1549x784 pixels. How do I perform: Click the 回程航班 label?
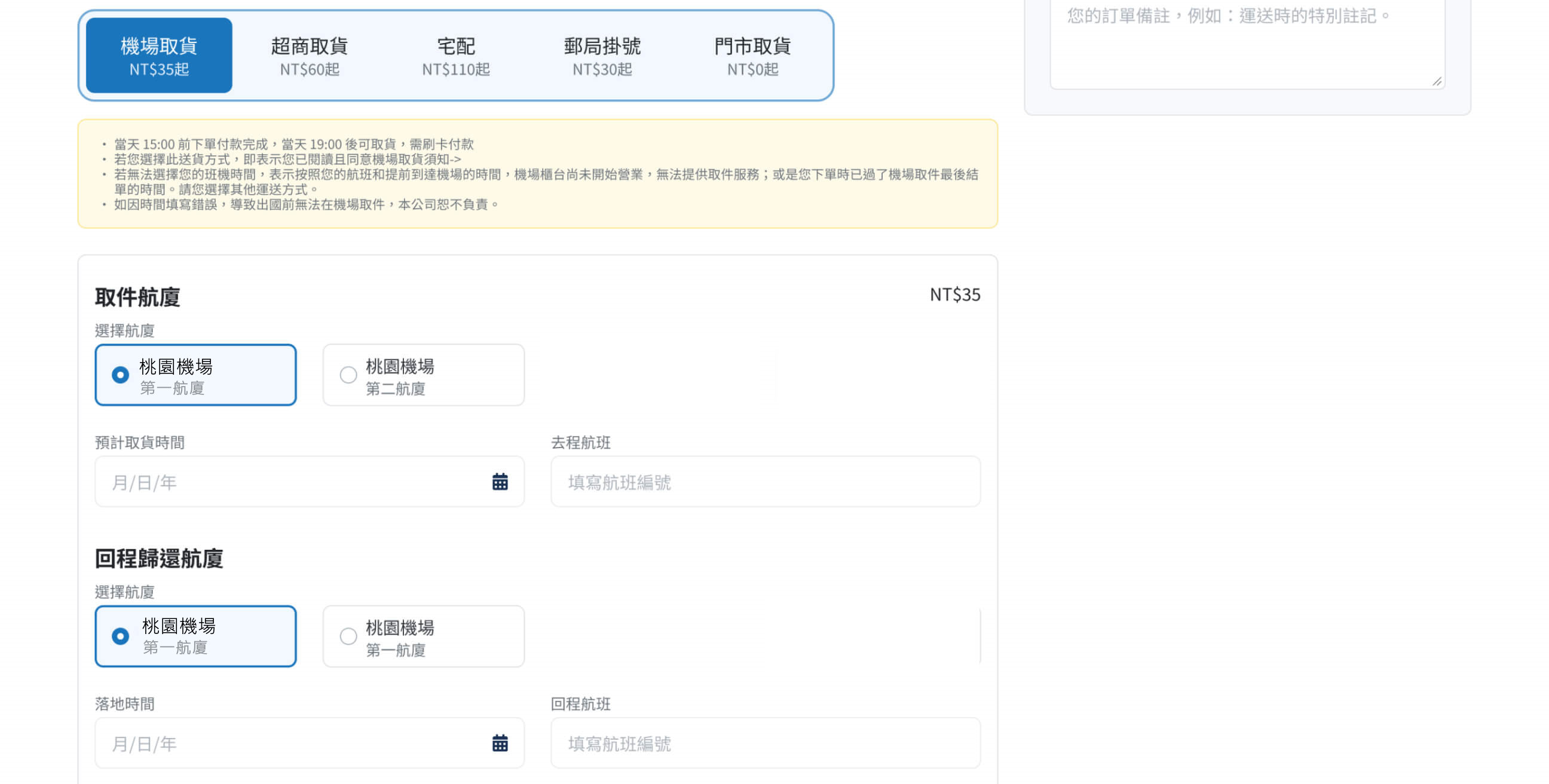(580, 704)
